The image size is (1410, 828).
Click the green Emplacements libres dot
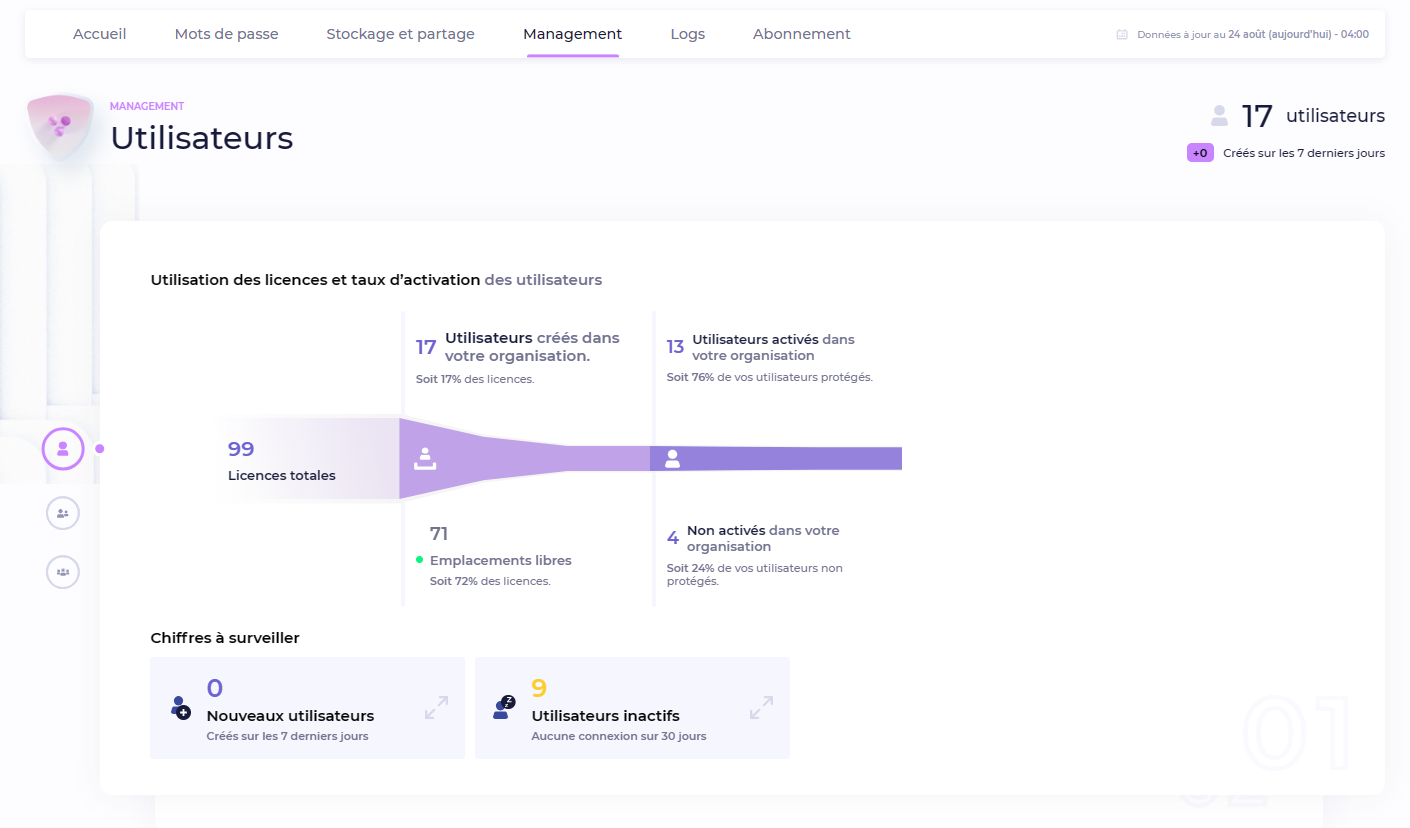[420, 560]
